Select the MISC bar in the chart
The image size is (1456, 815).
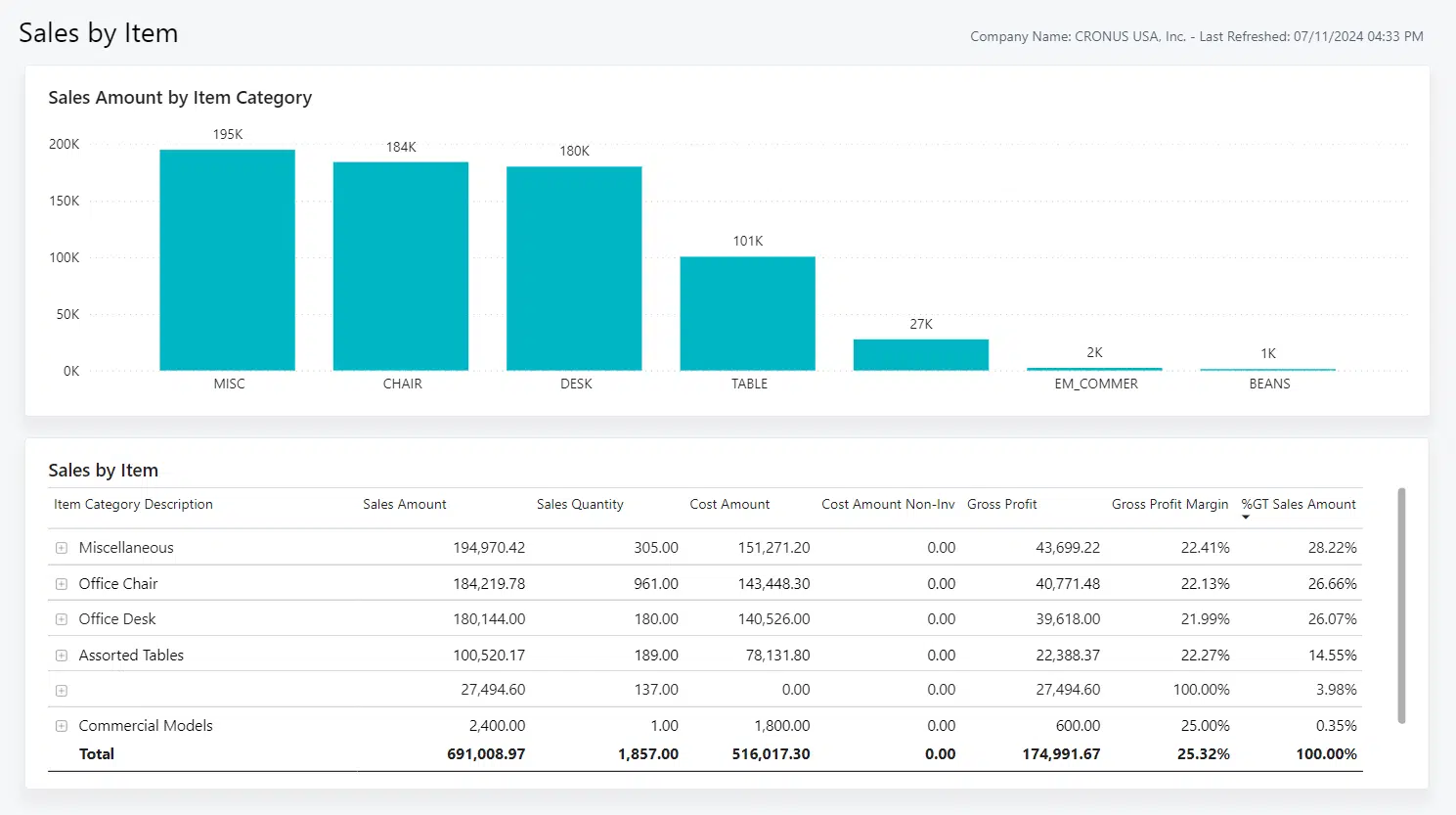[228, 260]
